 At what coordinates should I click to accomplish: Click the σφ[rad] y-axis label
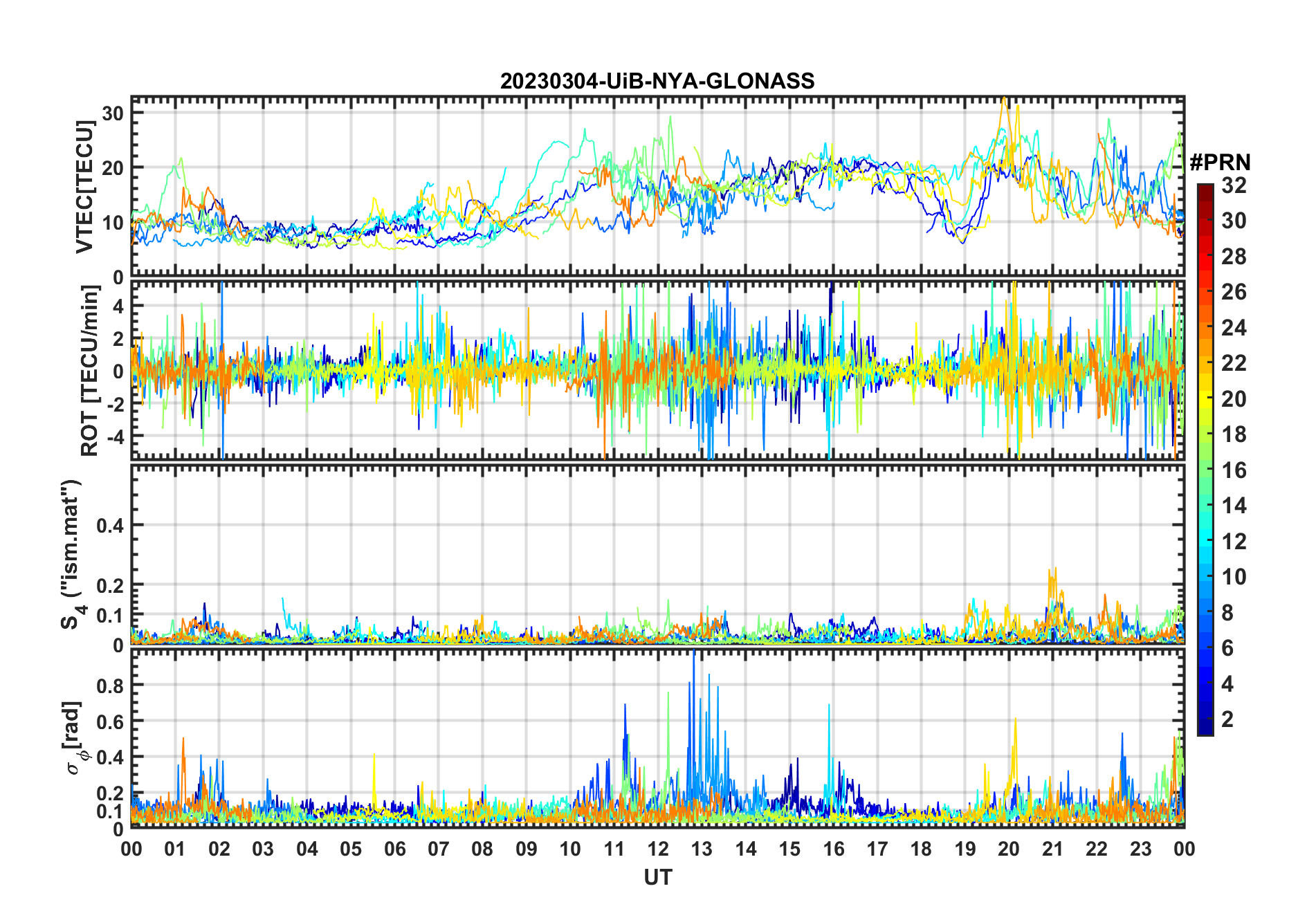75,737
